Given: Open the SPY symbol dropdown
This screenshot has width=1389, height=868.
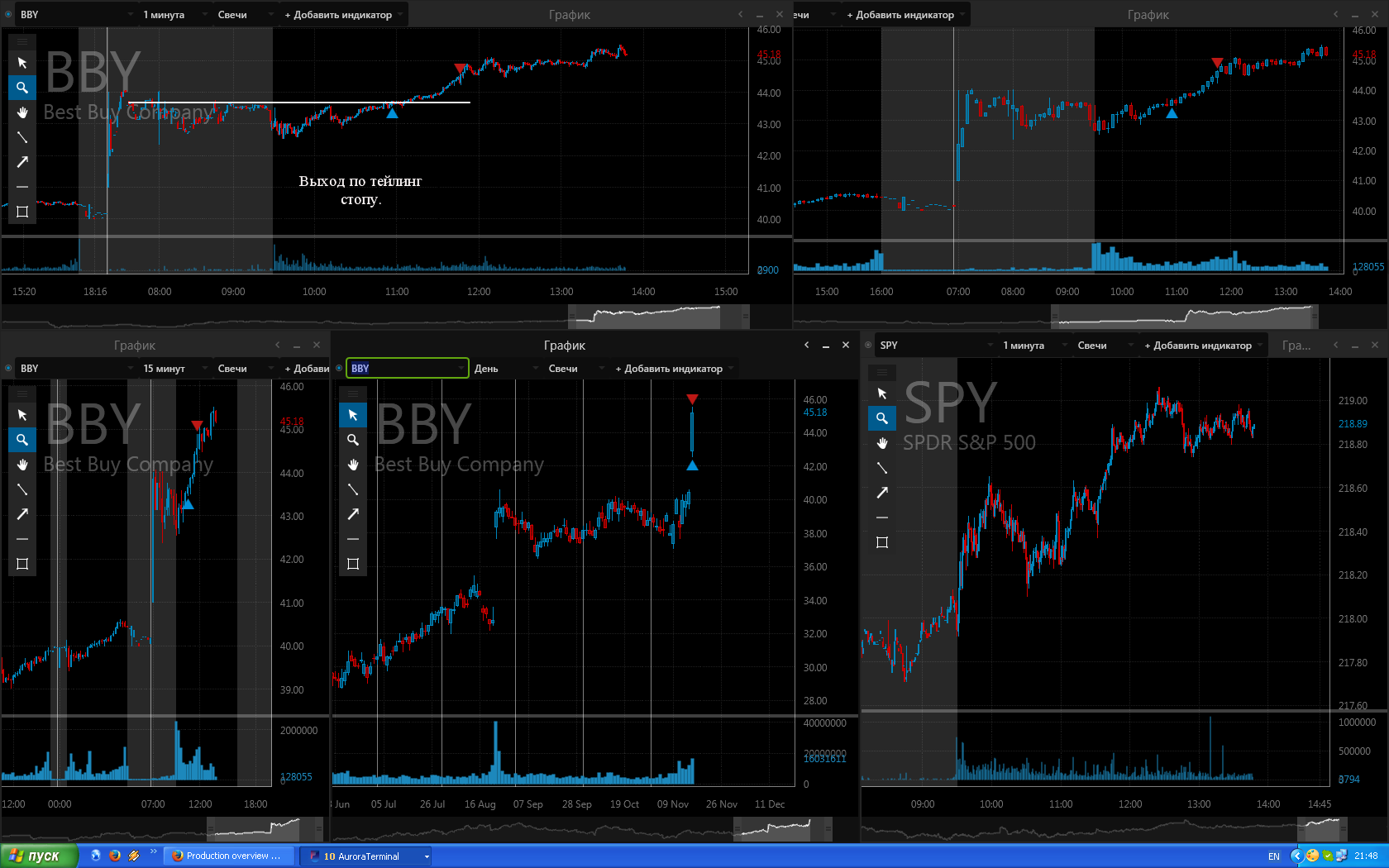Looking at the screenshot, I should tap(936, 346).
